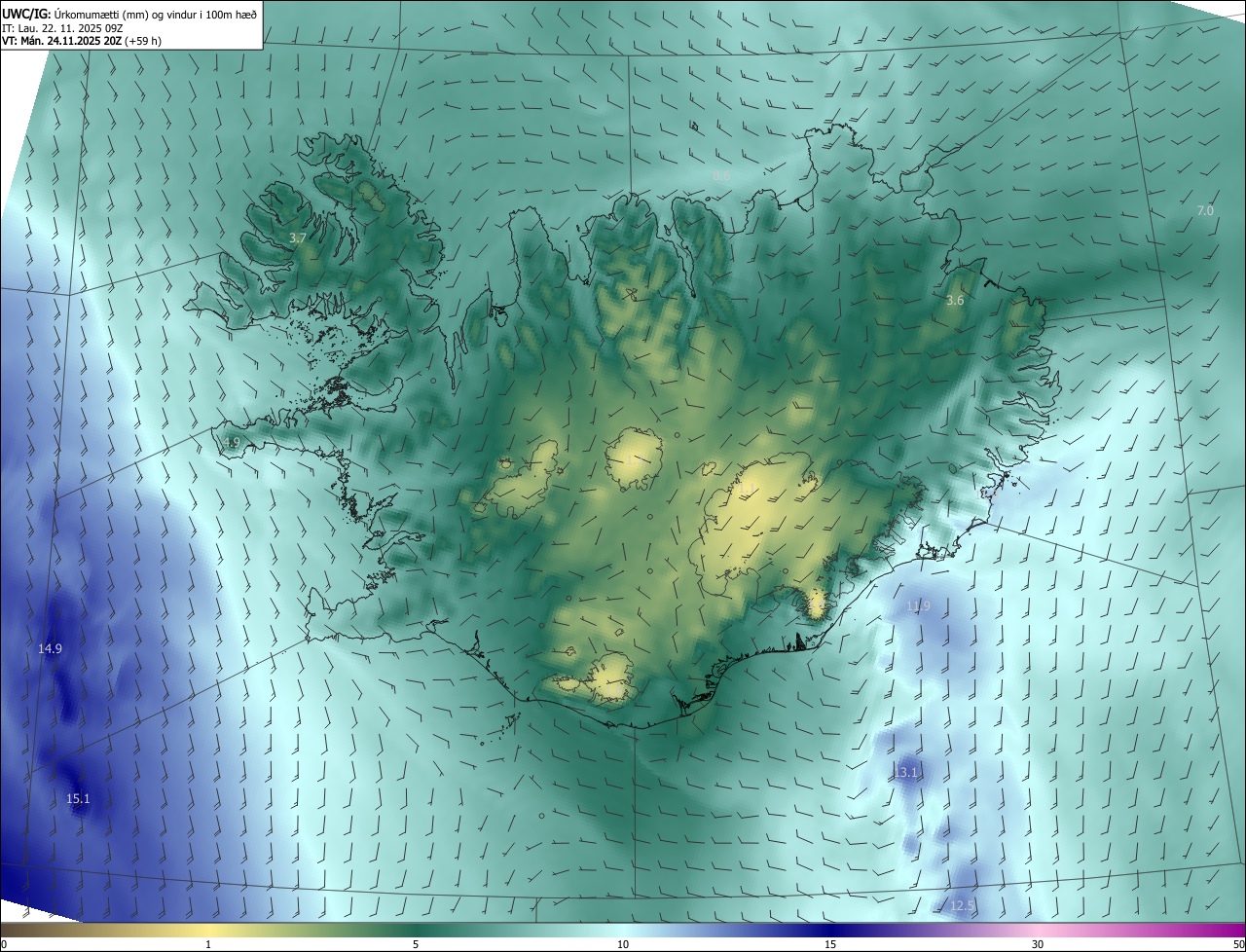
Task: Click the 13.1 value label
Action: [x=906, y=772]
